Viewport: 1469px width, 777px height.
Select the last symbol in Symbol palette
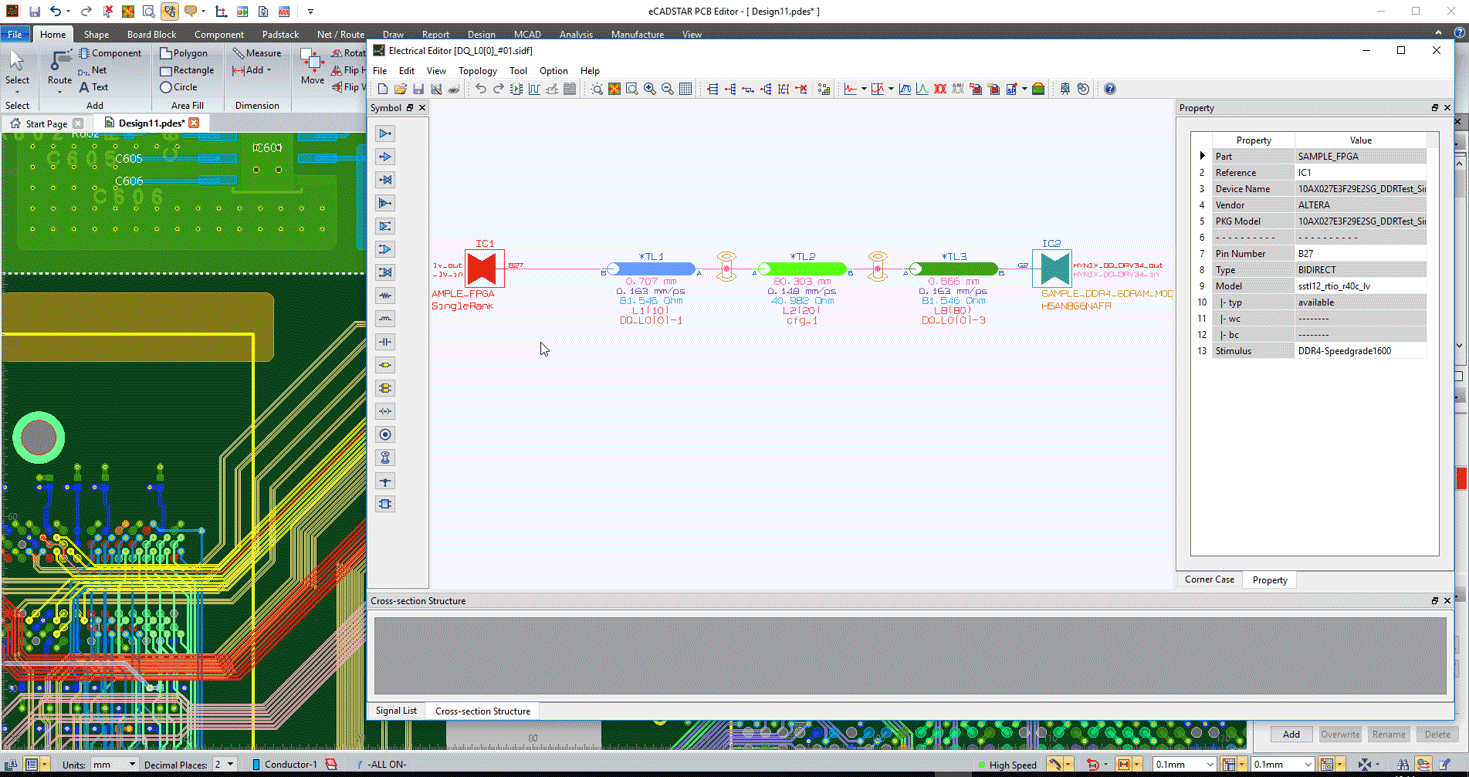(385, 504)
